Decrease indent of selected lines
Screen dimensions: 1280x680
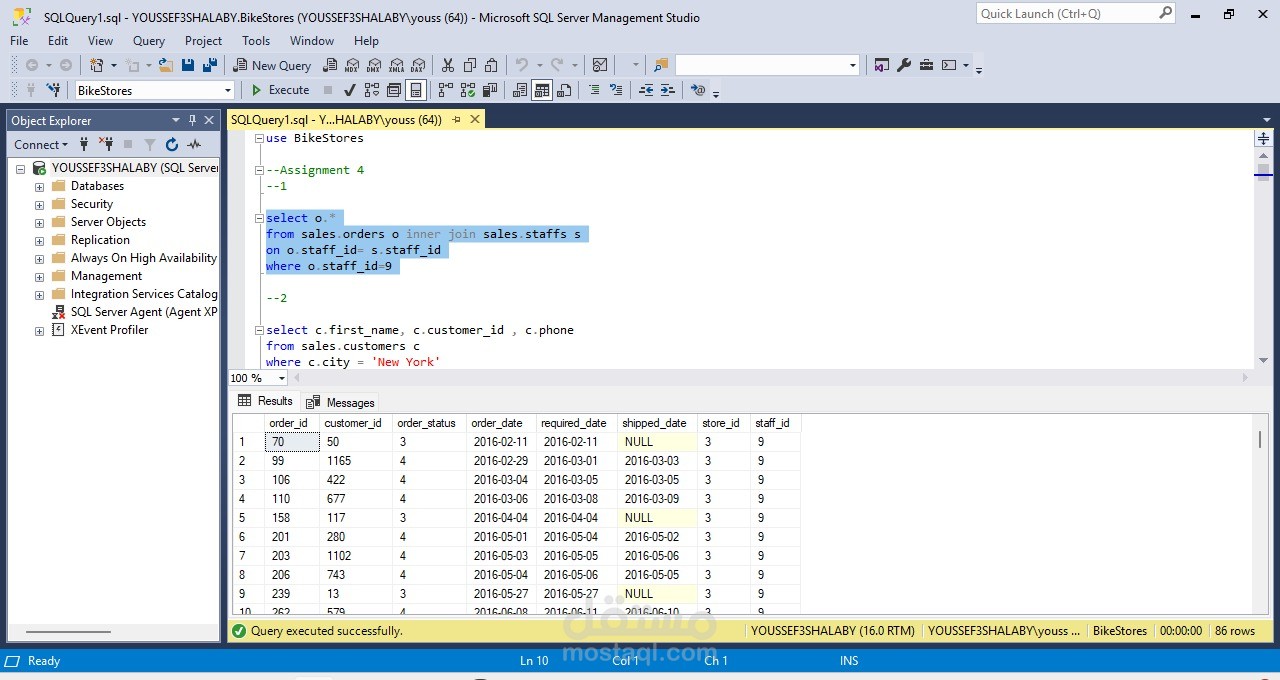[x=646, y=90]
